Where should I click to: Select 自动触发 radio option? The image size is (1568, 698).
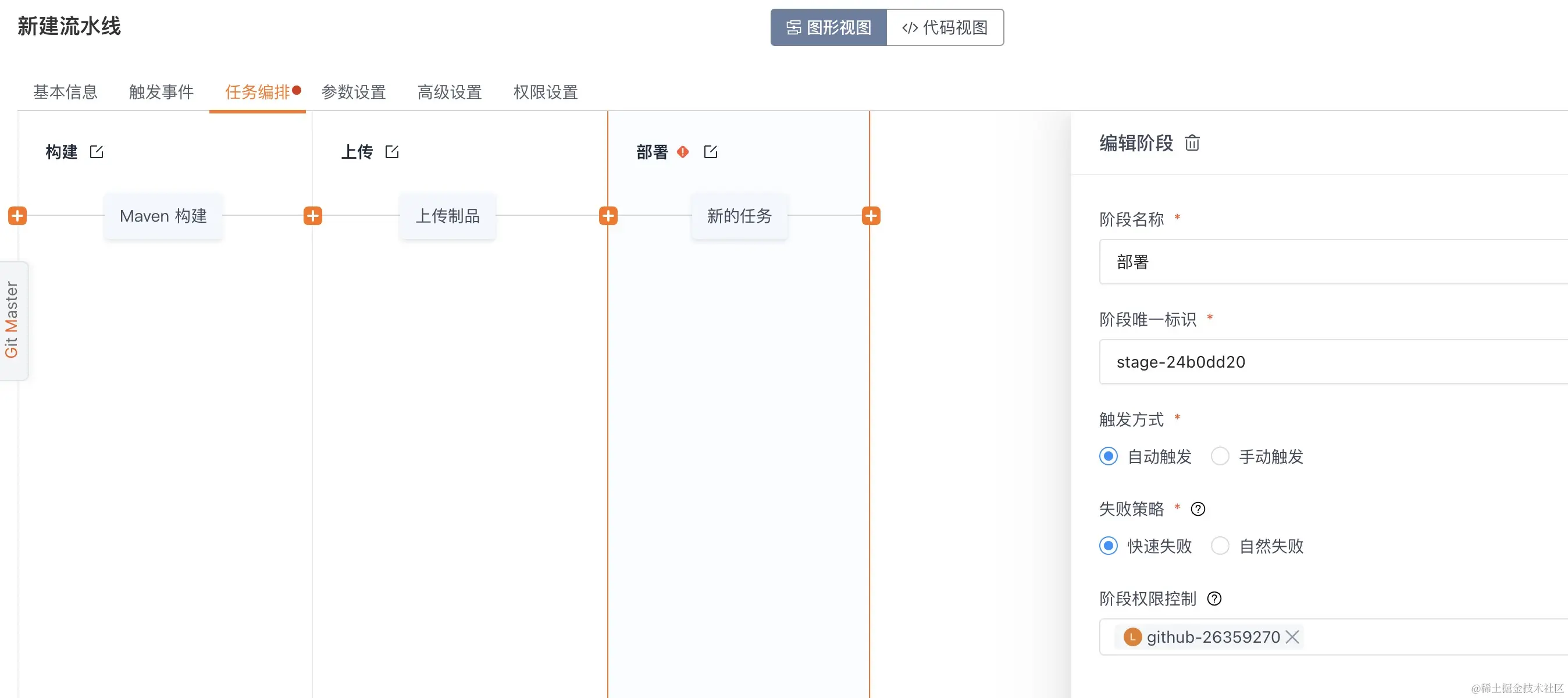pos(1108,456)
